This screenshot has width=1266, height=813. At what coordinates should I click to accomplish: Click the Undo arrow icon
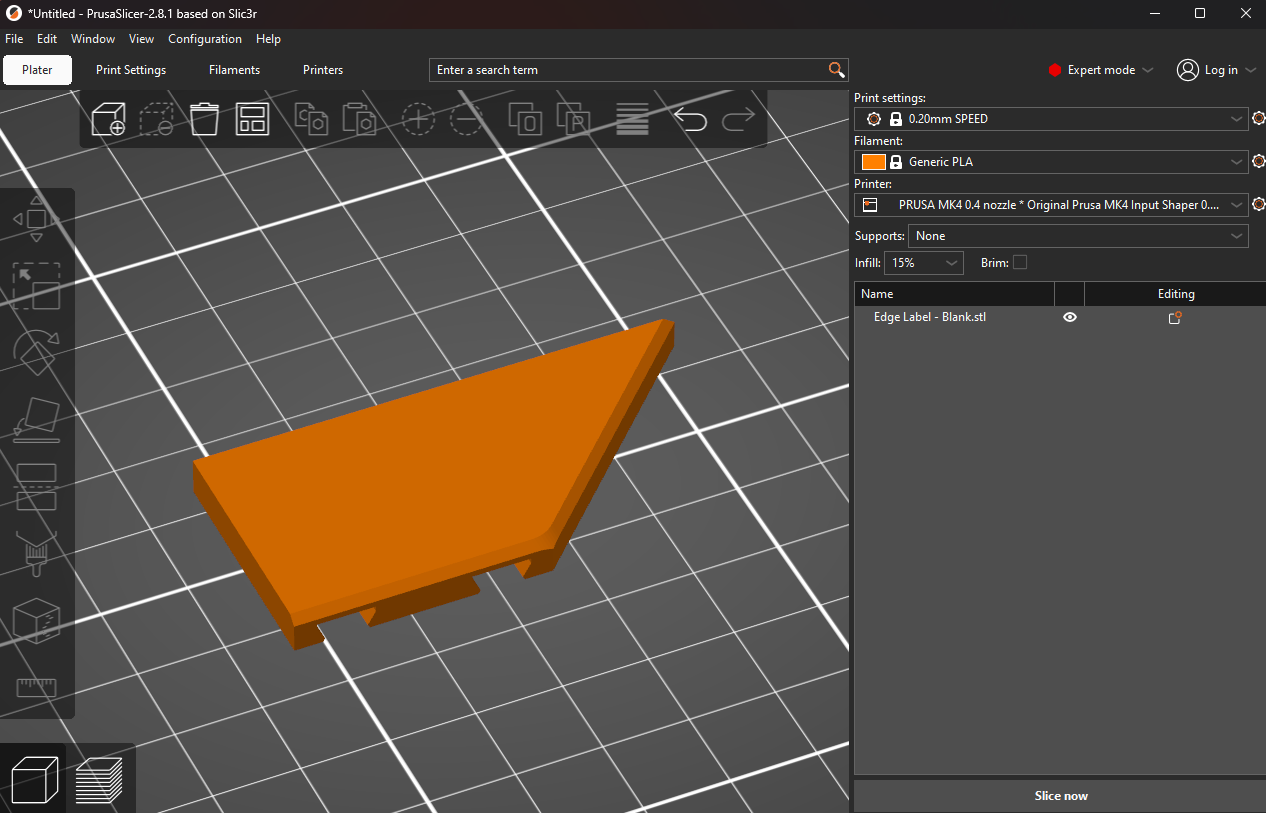pos(690,120)
